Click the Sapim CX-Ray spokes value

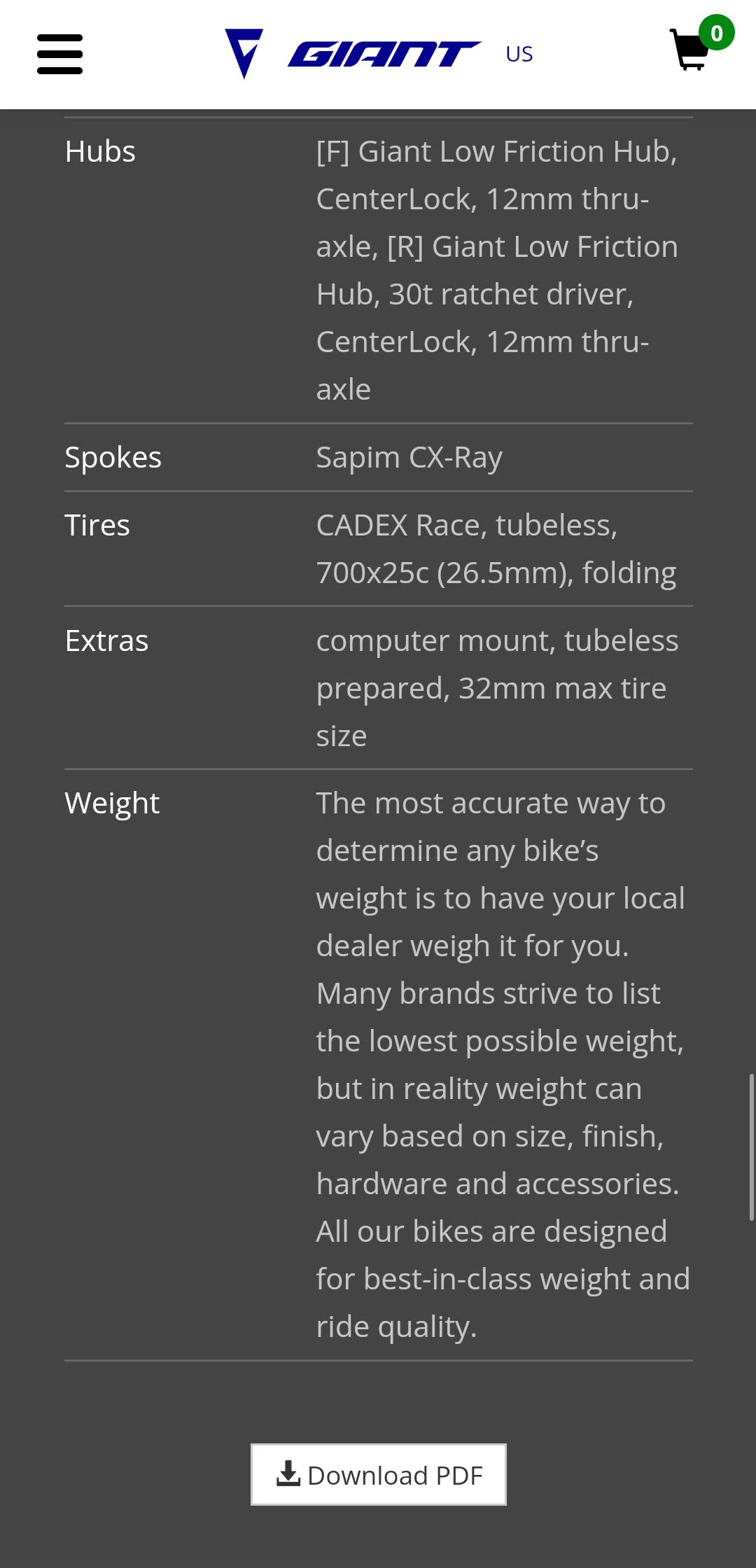(409, 458)
